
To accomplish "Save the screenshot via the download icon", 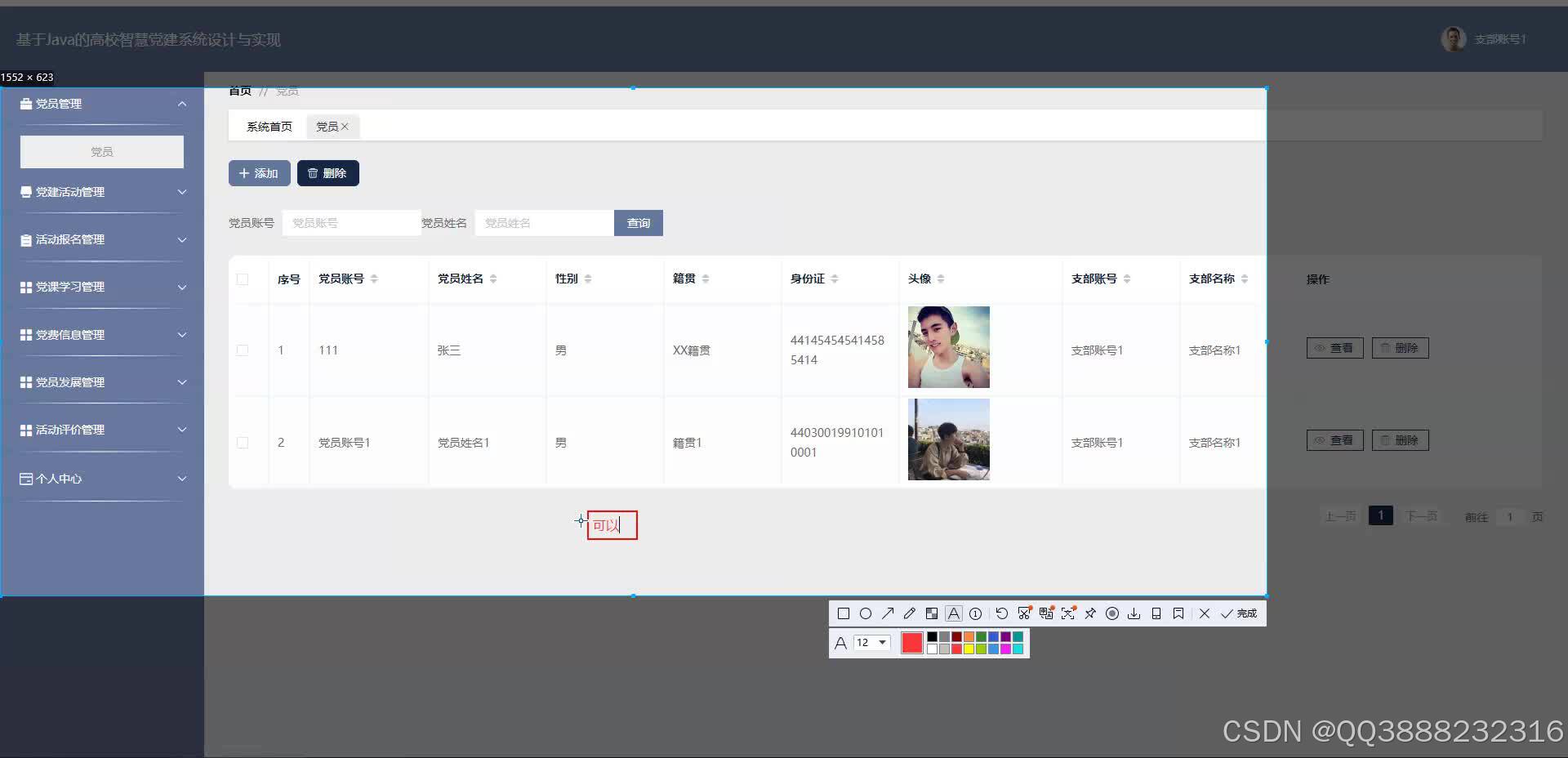I will tap(1134, 613).
